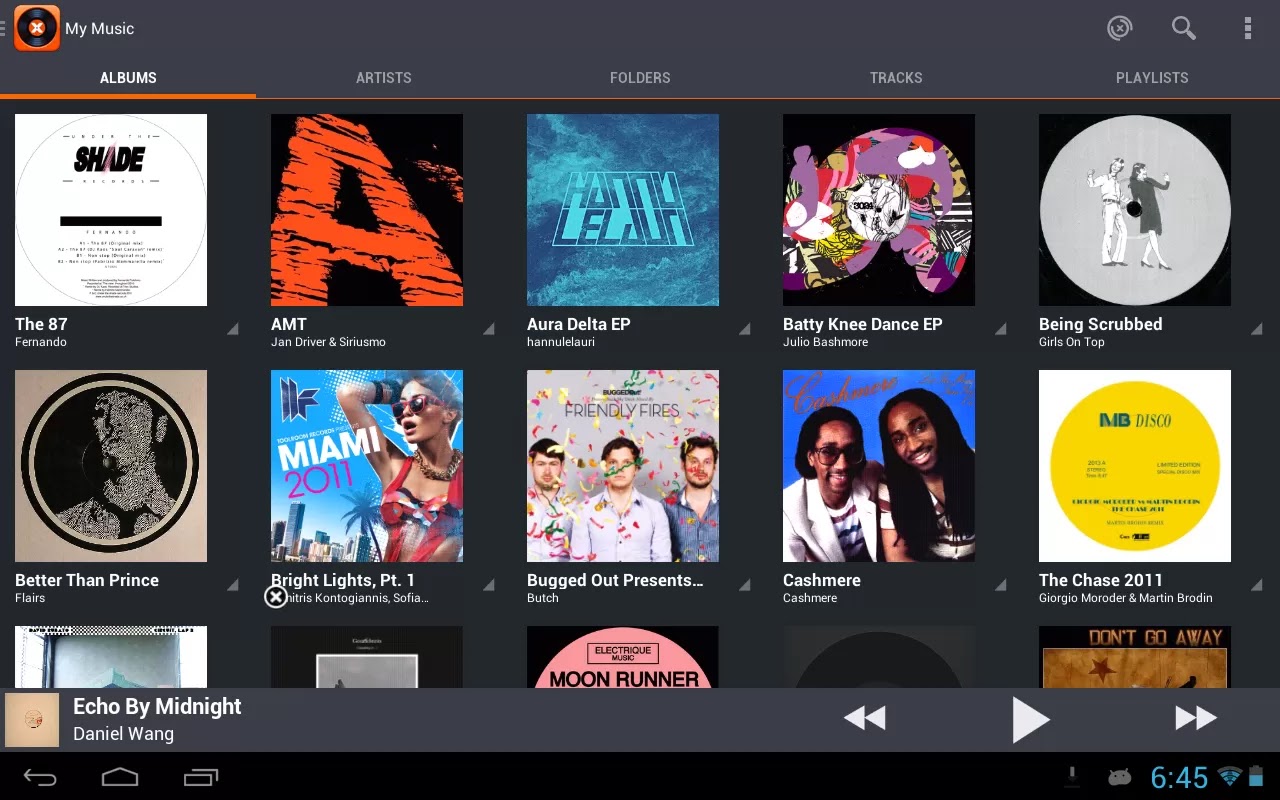This screenshot has height=800, width=1280.
Task: Open The 87 album cover
Action: [111, 210]
